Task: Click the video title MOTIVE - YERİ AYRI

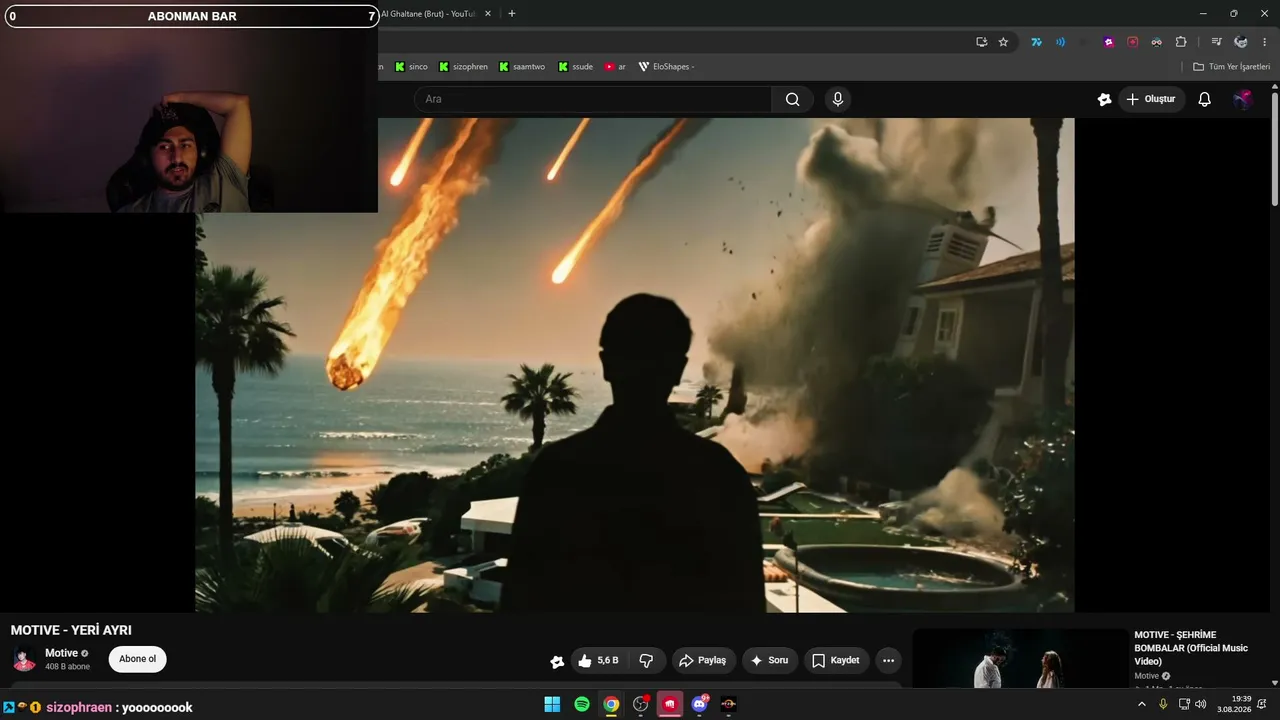Action: coord(71,630)
